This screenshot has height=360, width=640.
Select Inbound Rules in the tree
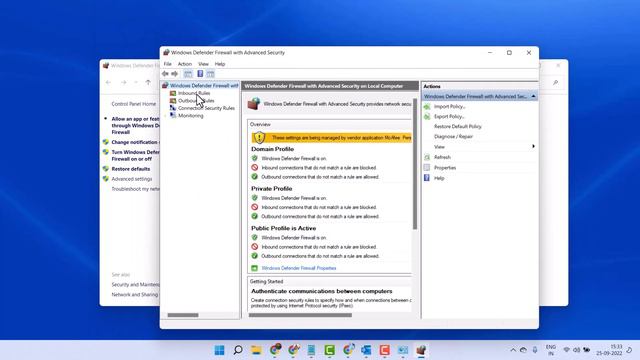click(194, 93)
